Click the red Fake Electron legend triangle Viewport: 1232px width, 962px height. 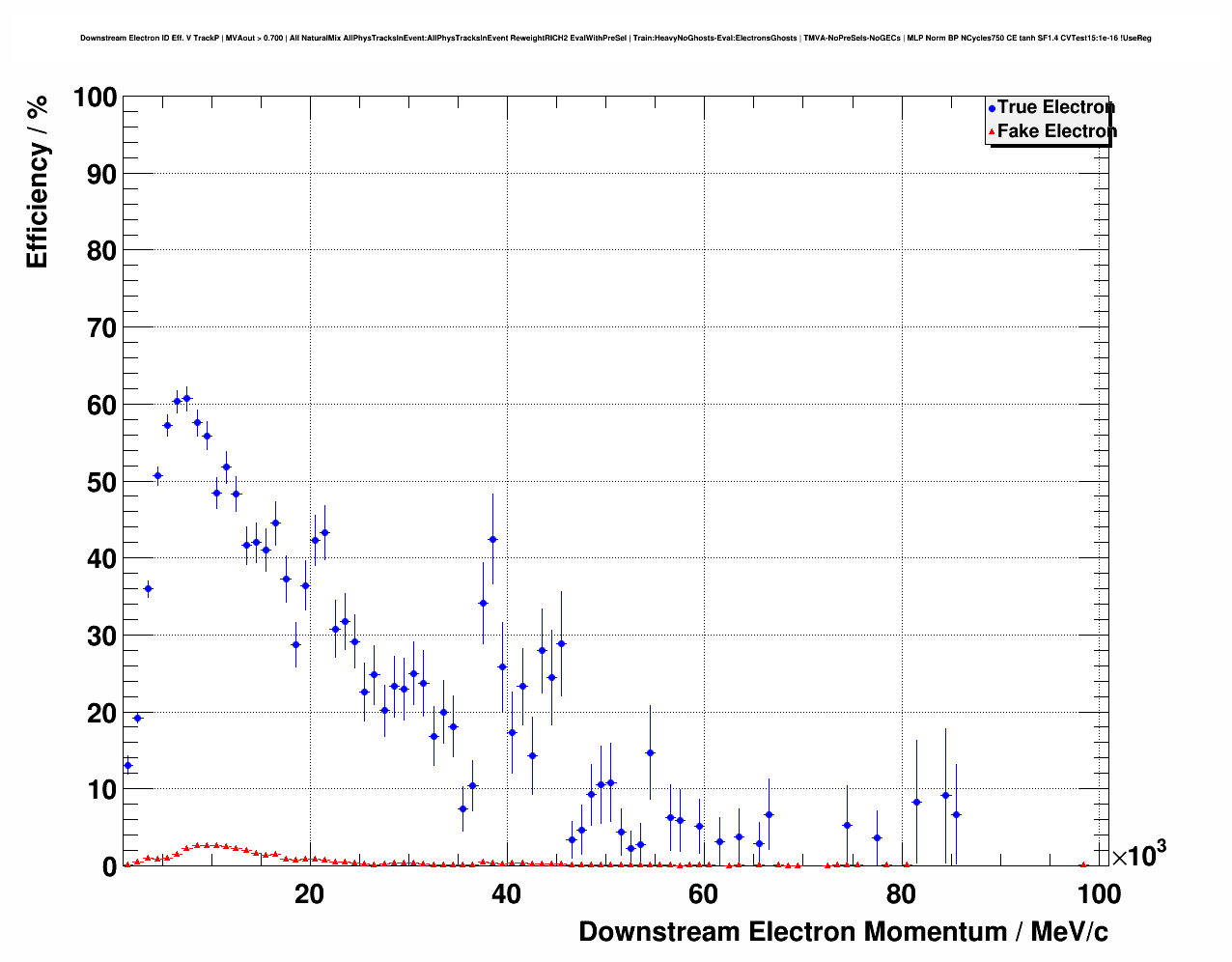click(992, 131)
